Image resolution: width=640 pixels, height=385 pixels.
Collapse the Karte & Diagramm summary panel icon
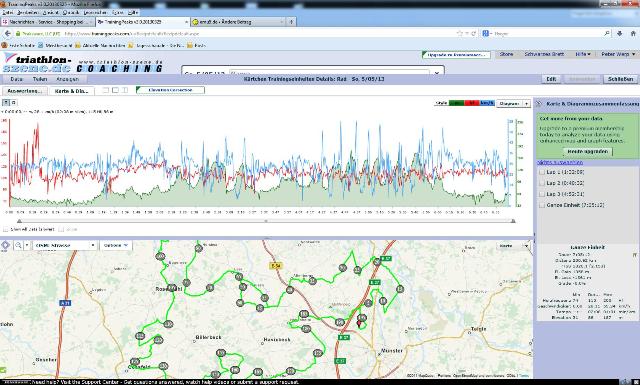(x=538, y=104)
